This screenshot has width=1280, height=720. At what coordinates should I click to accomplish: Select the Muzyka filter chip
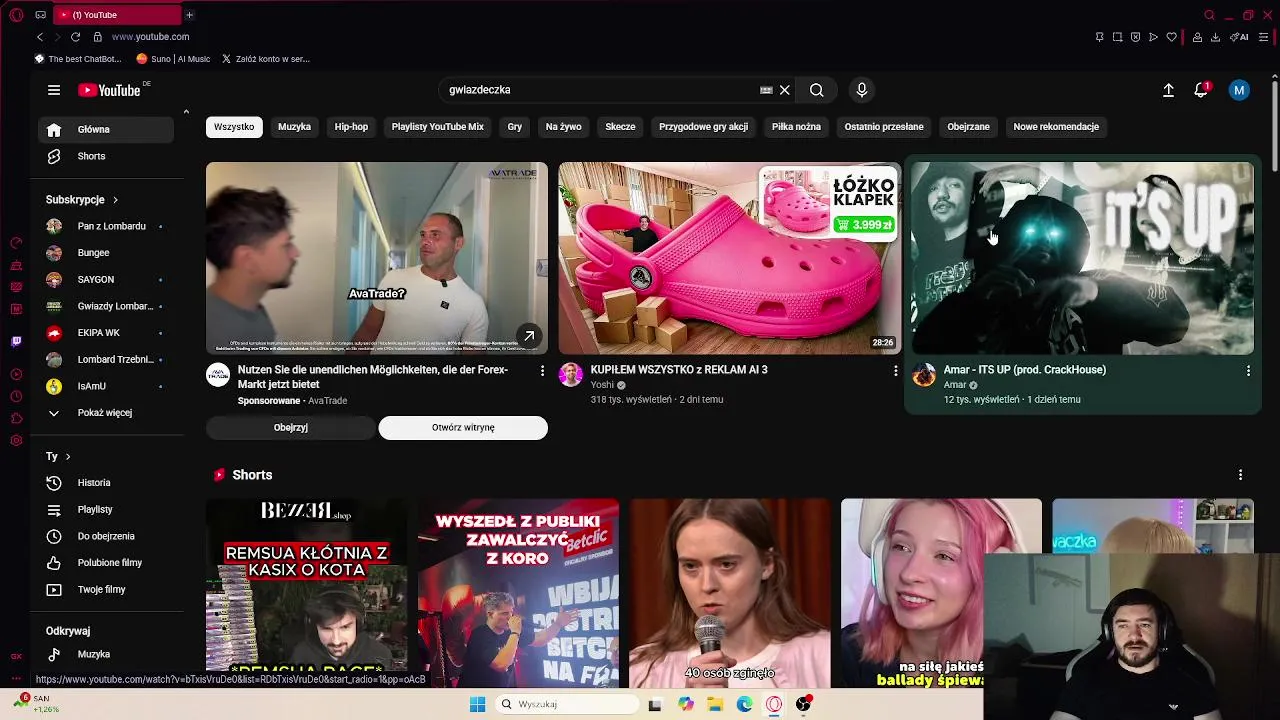[294, 127]
